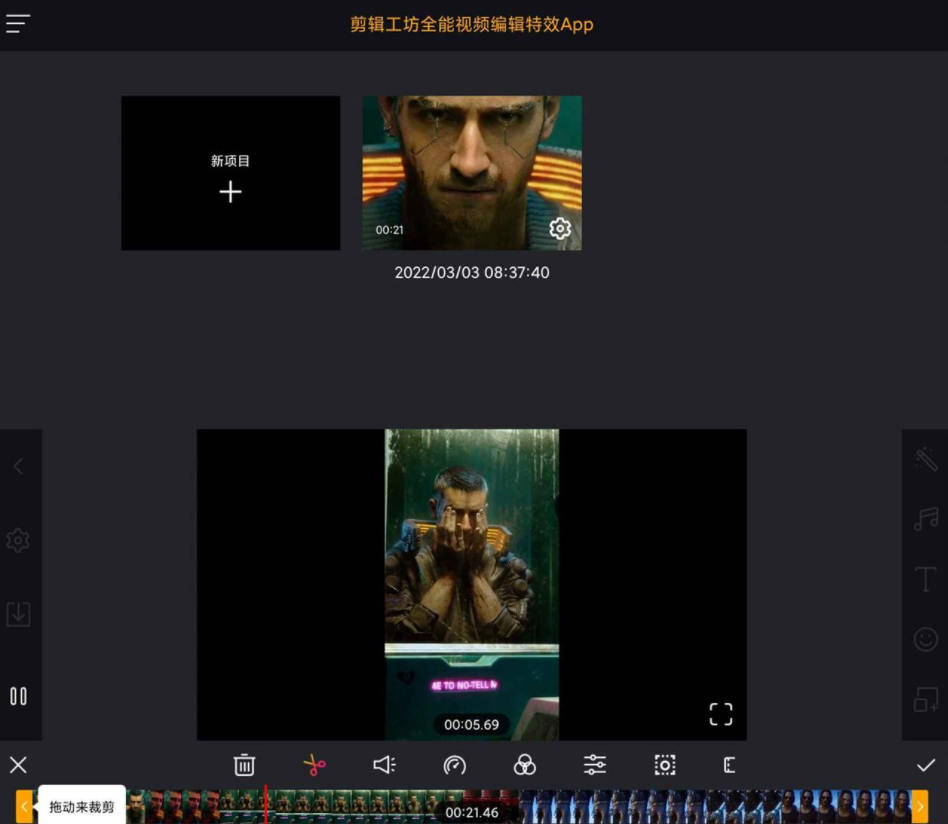The image size is (948, 824).
Task: Open the crop frame tool
Action: point(665,765)
